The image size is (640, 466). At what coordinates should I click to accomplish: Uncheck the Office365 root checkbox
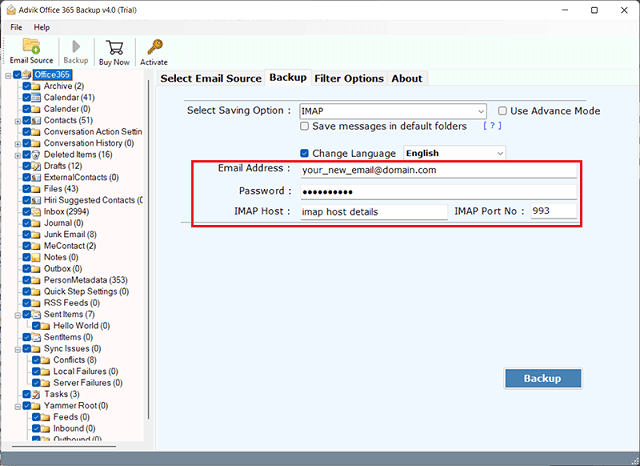point(17,75)
